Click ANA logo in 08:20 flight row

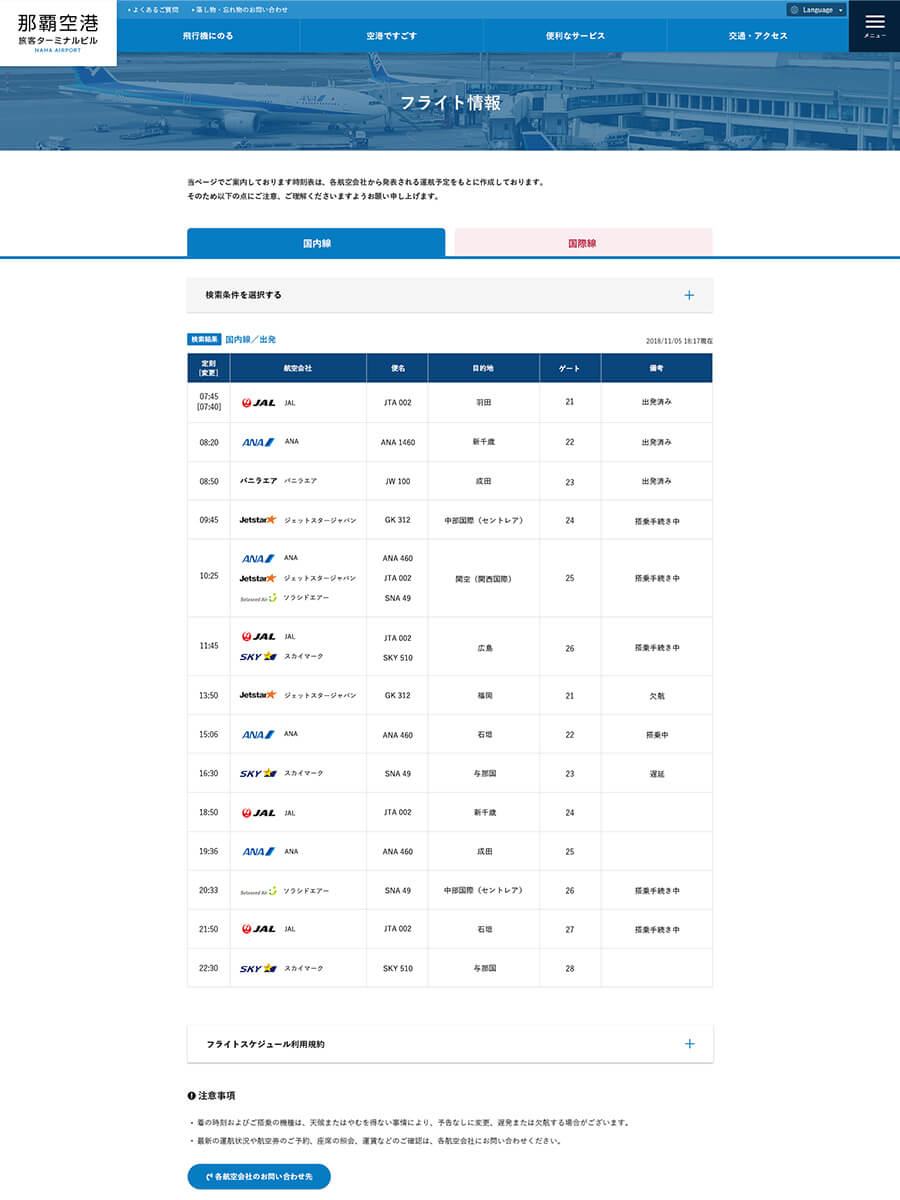[258, 442]
